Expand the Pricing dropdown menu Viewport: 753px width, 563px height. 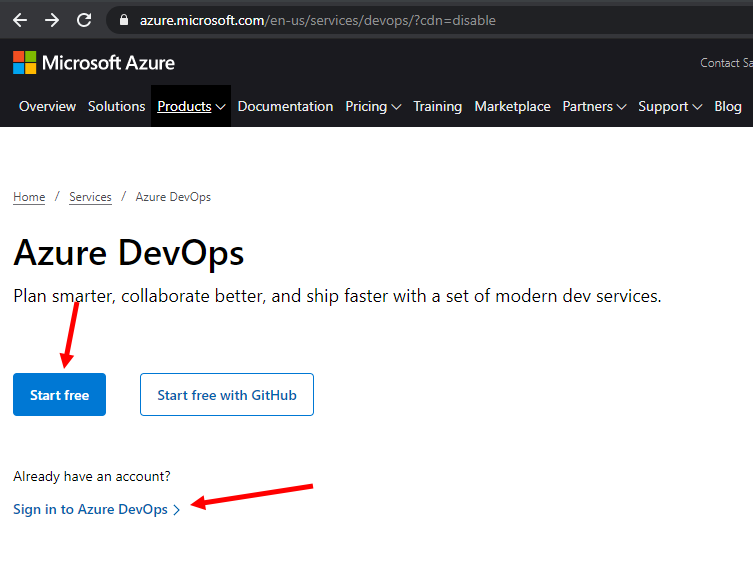373,106
